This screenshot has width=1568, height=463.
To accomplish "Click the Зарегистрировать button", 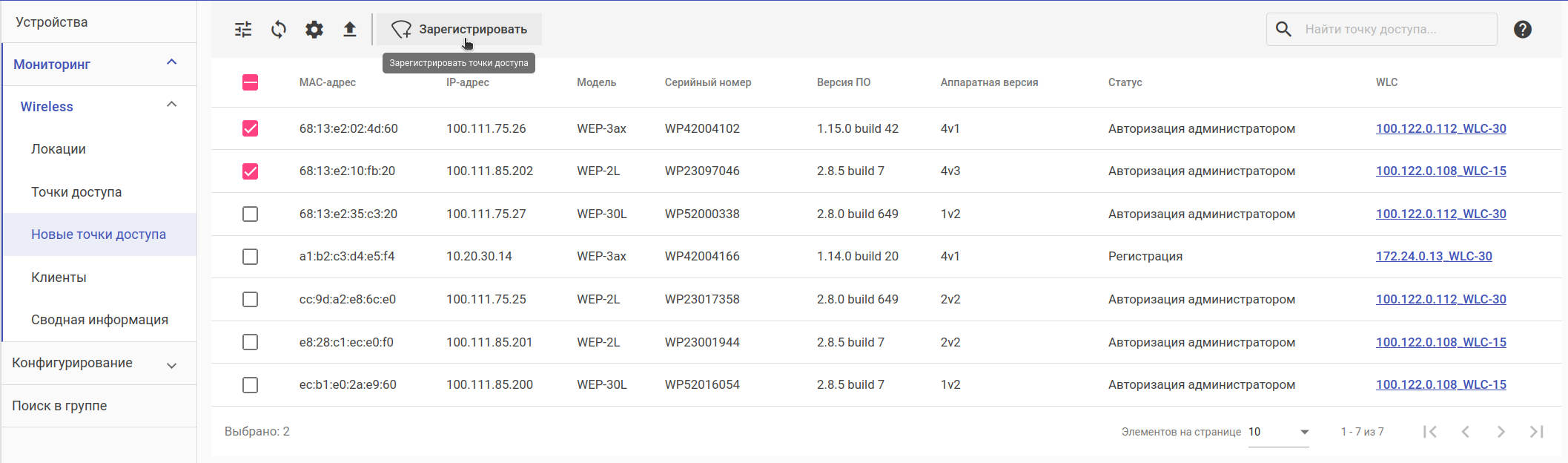I will click(x=460, y=30).
